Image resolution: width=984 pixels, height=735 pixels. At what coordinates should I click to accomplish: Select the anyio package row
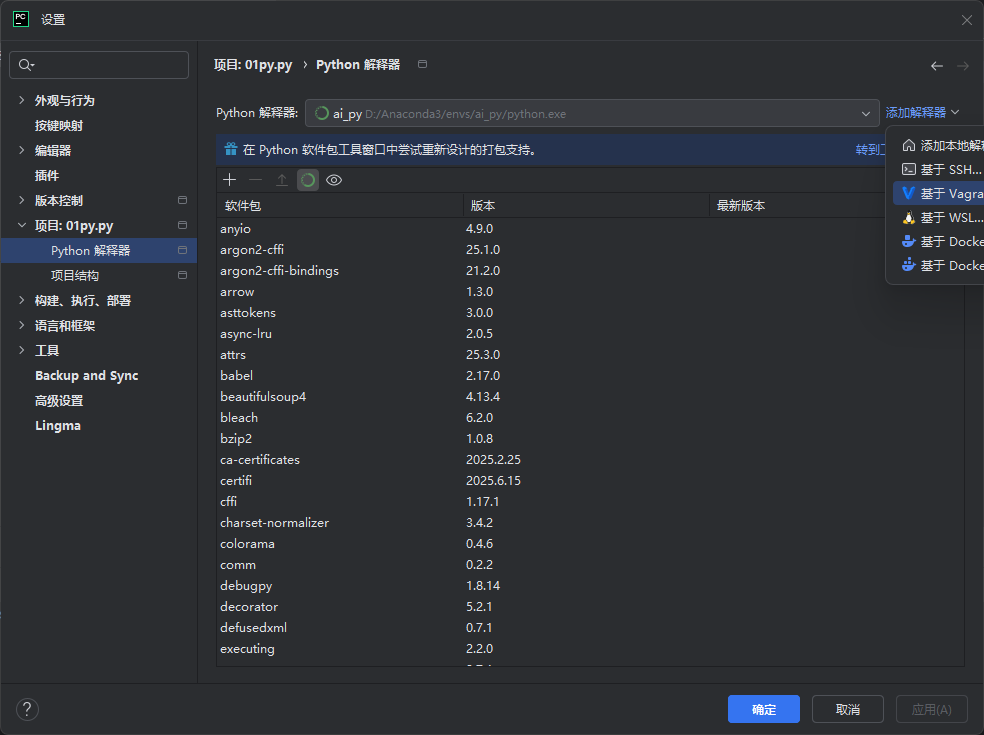[590, 228]
